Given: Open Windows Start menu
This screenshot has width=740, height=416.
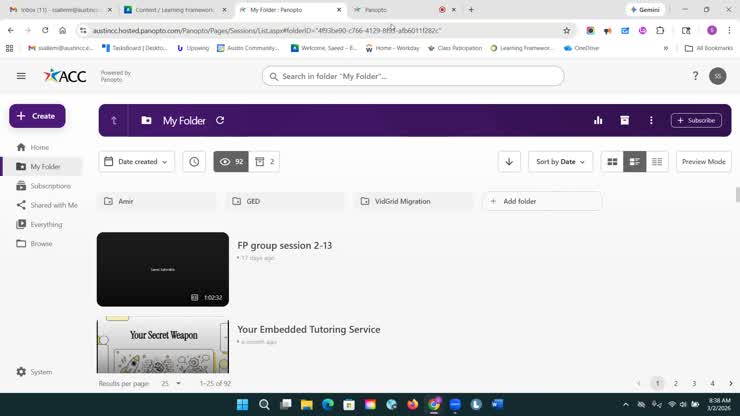Looking at the screenshot, I should click(x=243, y=404).
